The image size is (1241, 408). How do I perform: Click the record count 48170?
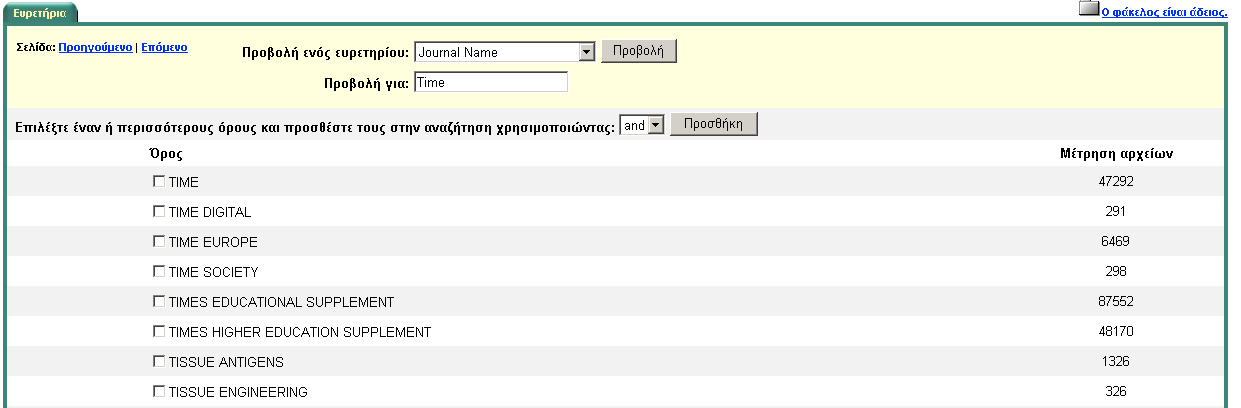[x=1116, y=332]
